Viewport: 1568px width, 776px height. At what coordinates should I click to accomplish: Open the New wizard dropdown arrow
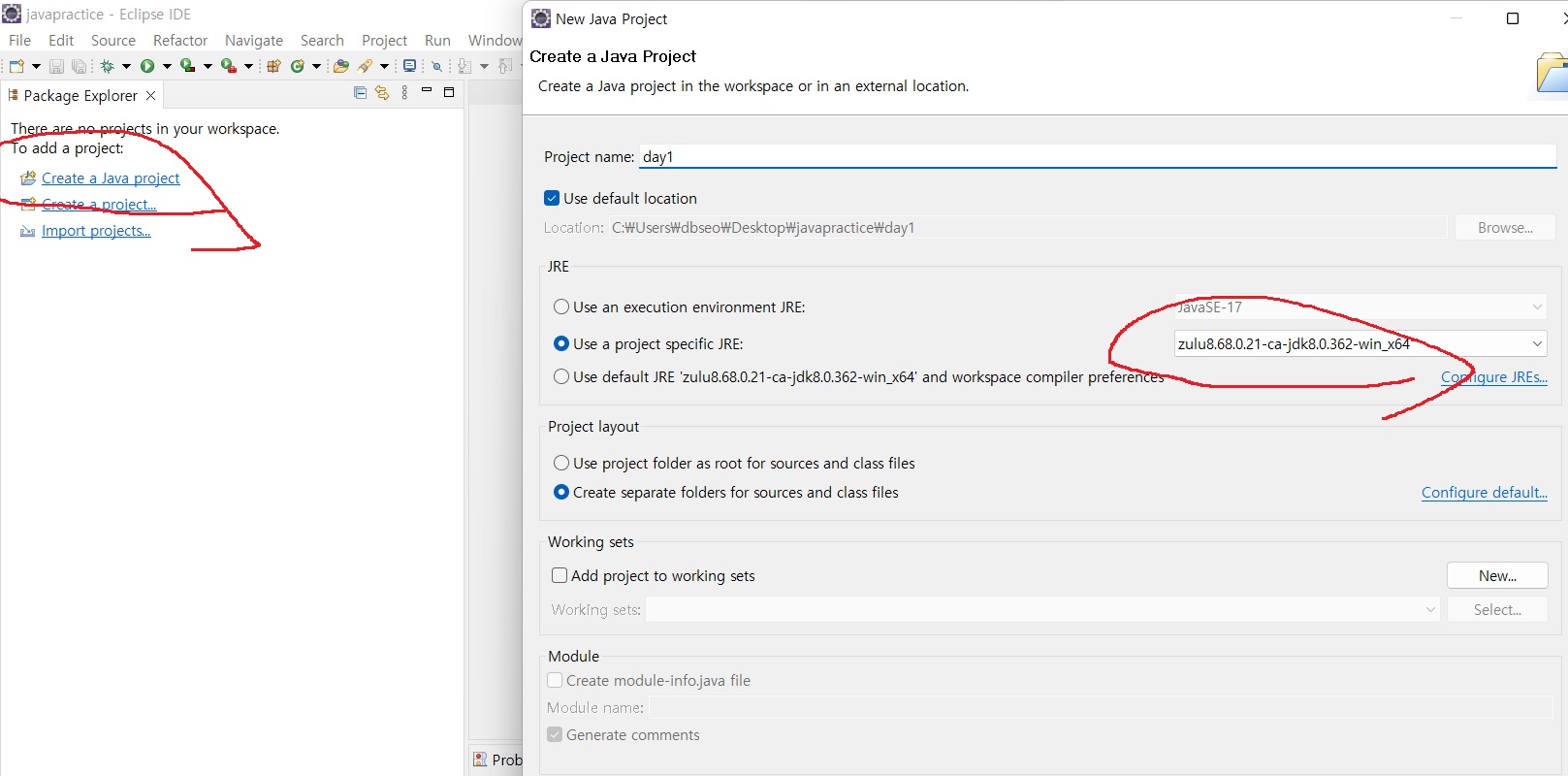36,66
